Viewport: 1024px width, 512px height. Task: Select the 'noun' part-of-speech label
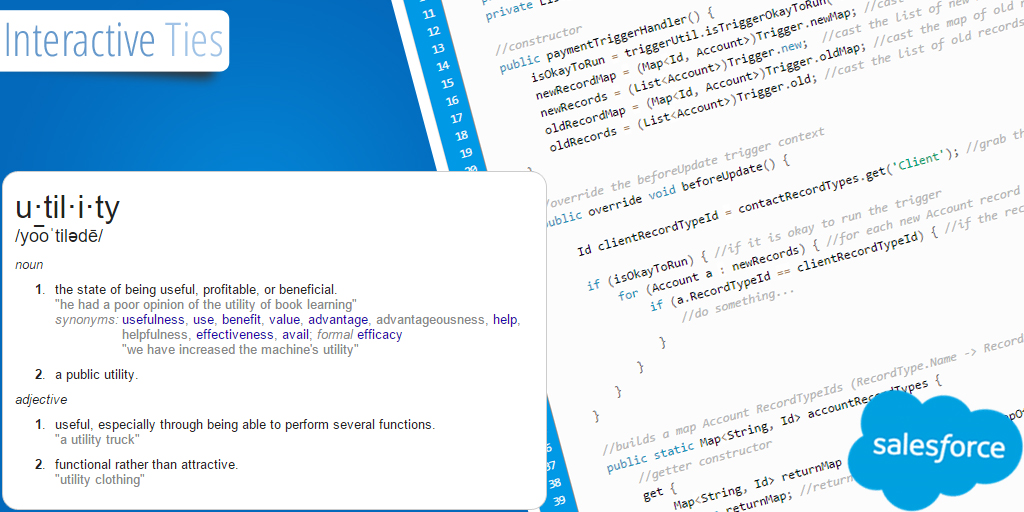point(29,265)
